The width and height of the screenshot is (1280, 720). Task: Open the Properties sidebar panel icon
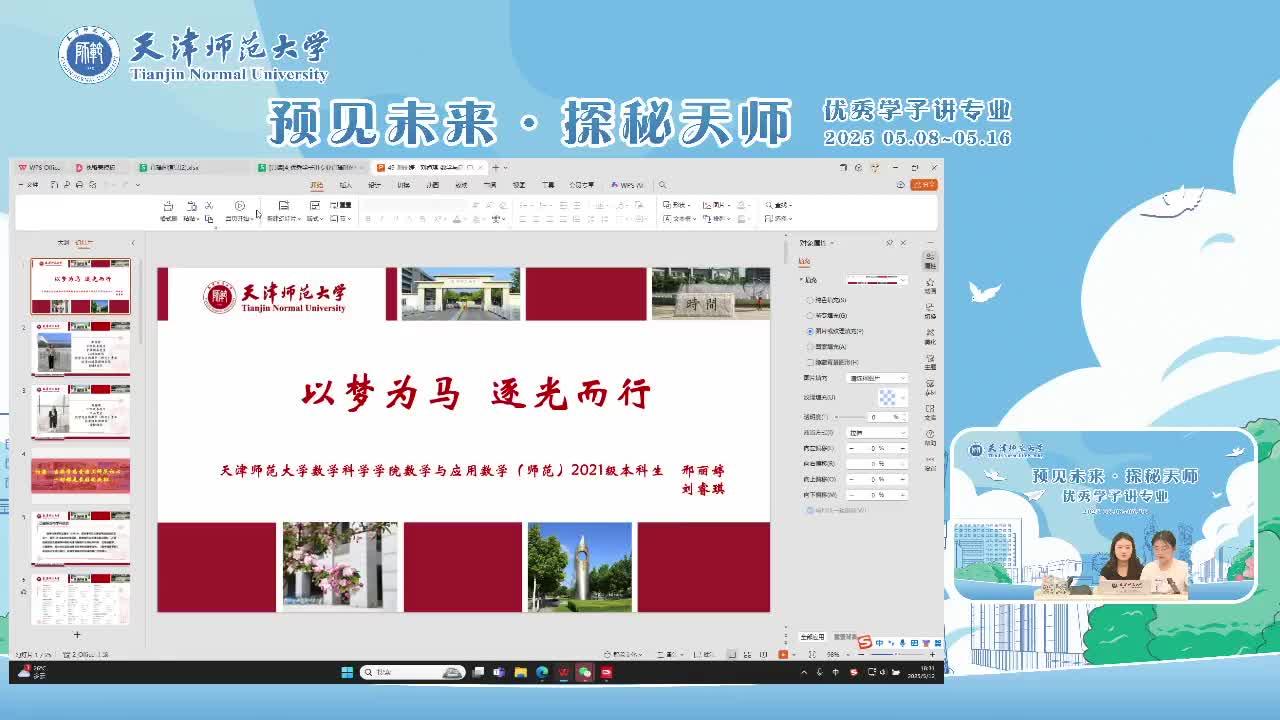930,260
